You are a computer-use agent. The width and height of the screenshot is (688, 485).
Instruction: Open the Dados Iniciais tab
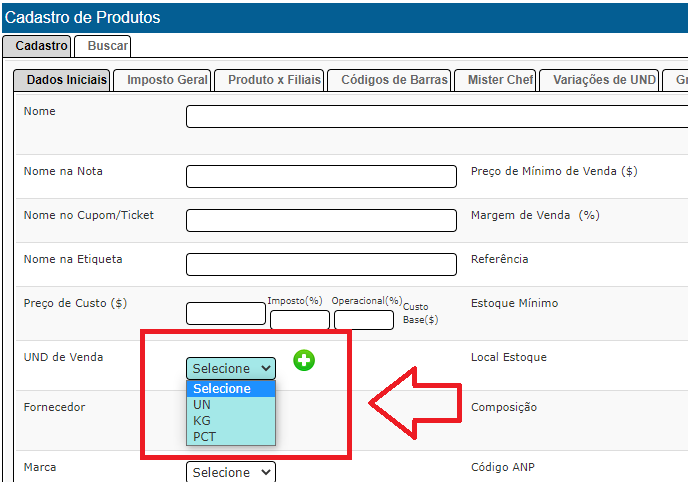[x=62, y=80]
